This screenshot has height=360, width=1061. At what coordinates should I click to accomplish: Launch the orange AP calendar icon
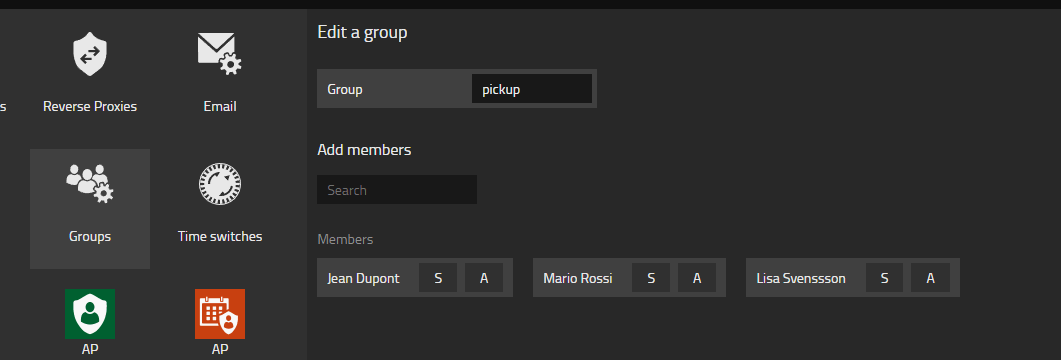[x=220, y=314]
